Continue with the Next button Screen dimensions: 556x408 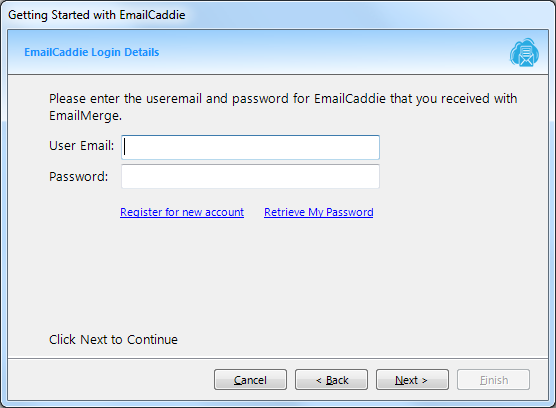(x=412, y=380)
